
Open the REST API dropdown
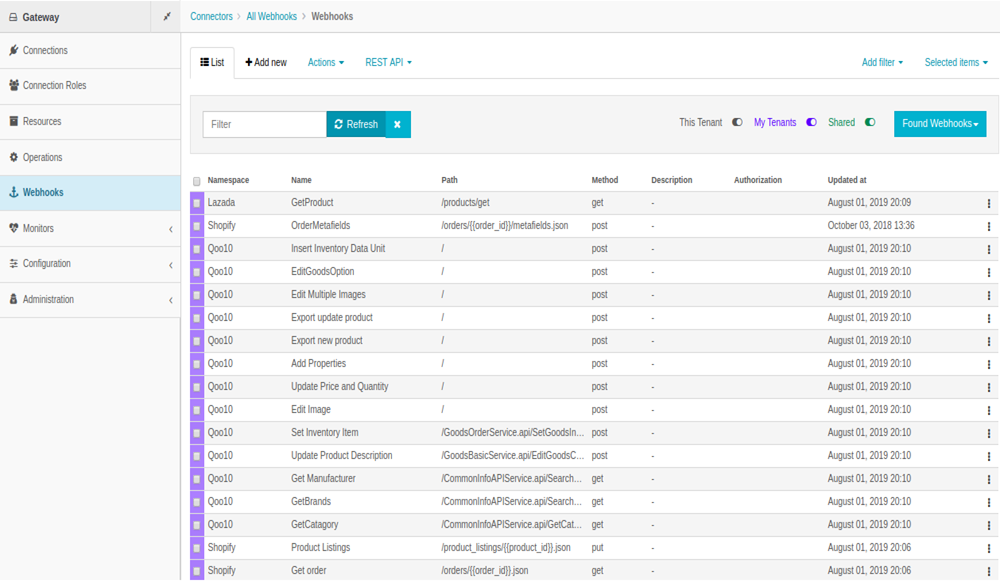coord(388,62)
